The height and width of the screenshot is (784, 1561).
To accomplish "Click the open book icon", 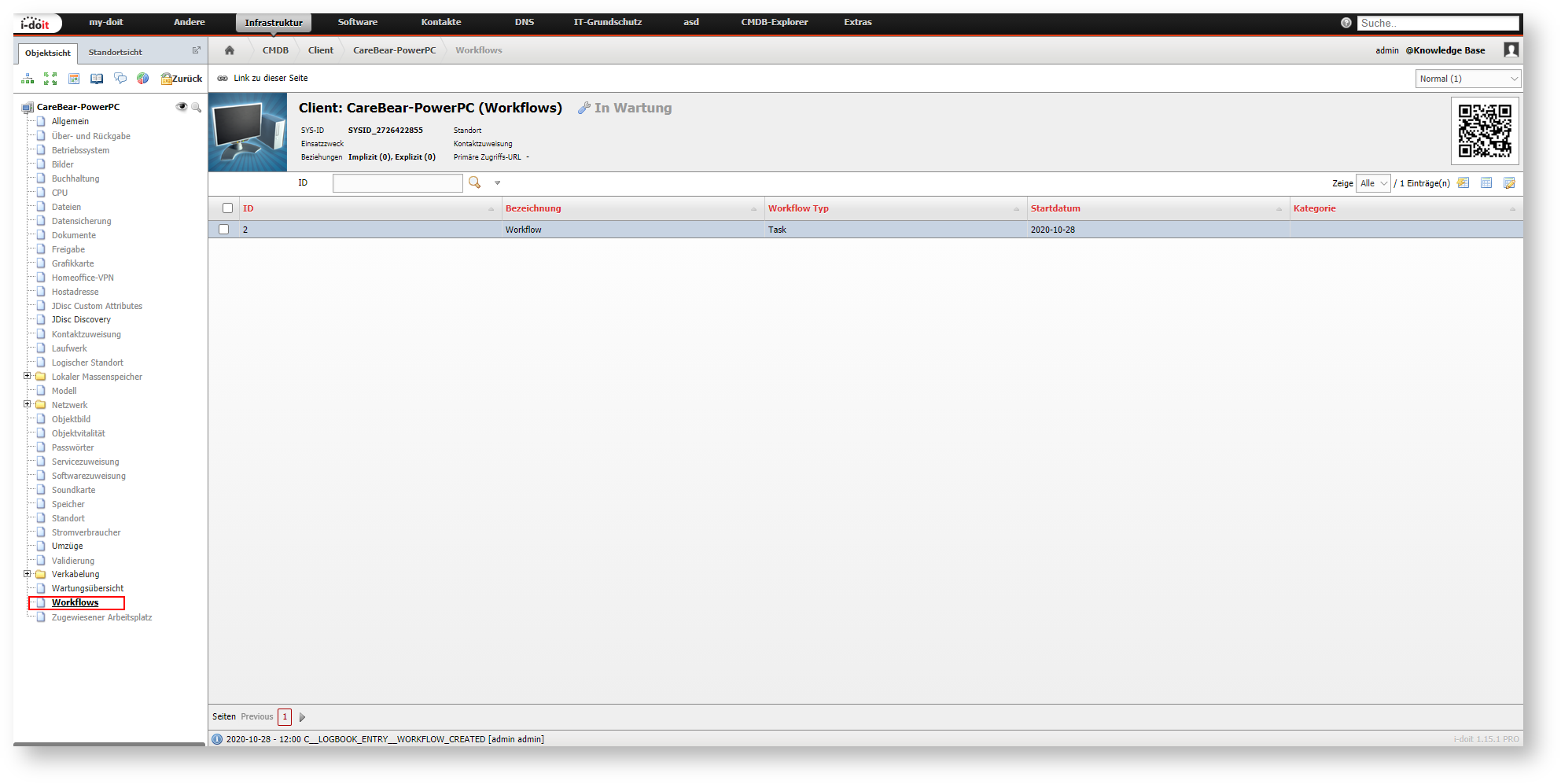I will tap(97, 79).
